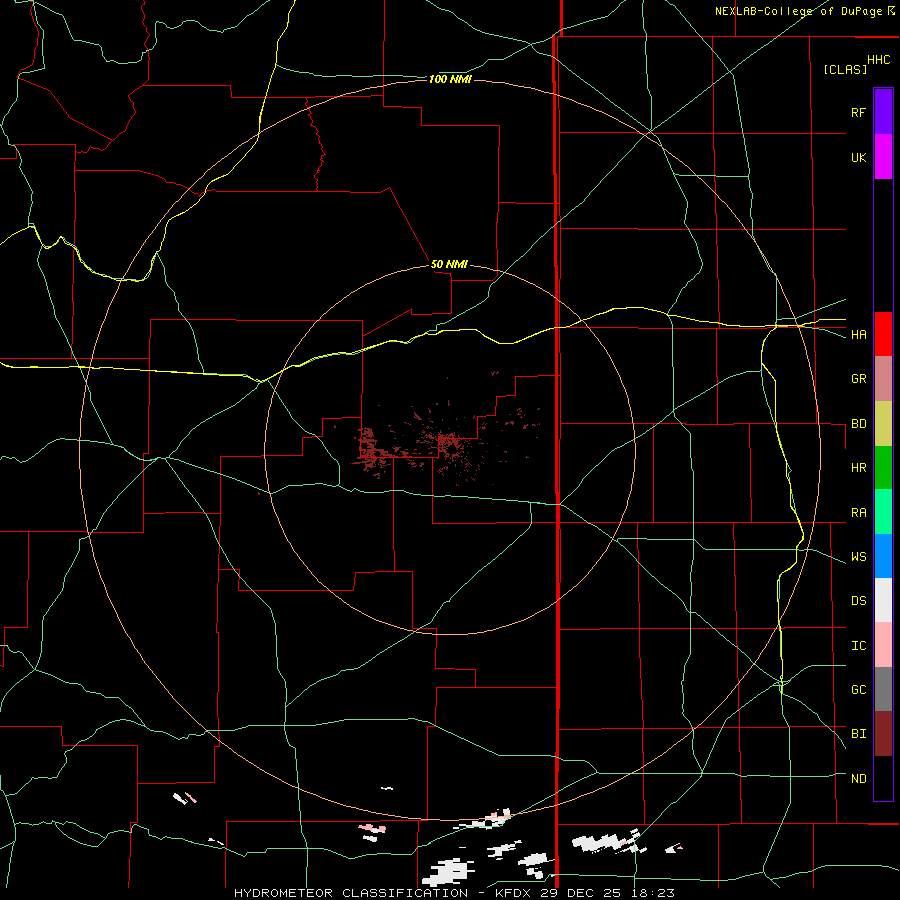This screenshot has width=900, height=900.
Task: Click the RA legend label
Action: tap(858, 513)
